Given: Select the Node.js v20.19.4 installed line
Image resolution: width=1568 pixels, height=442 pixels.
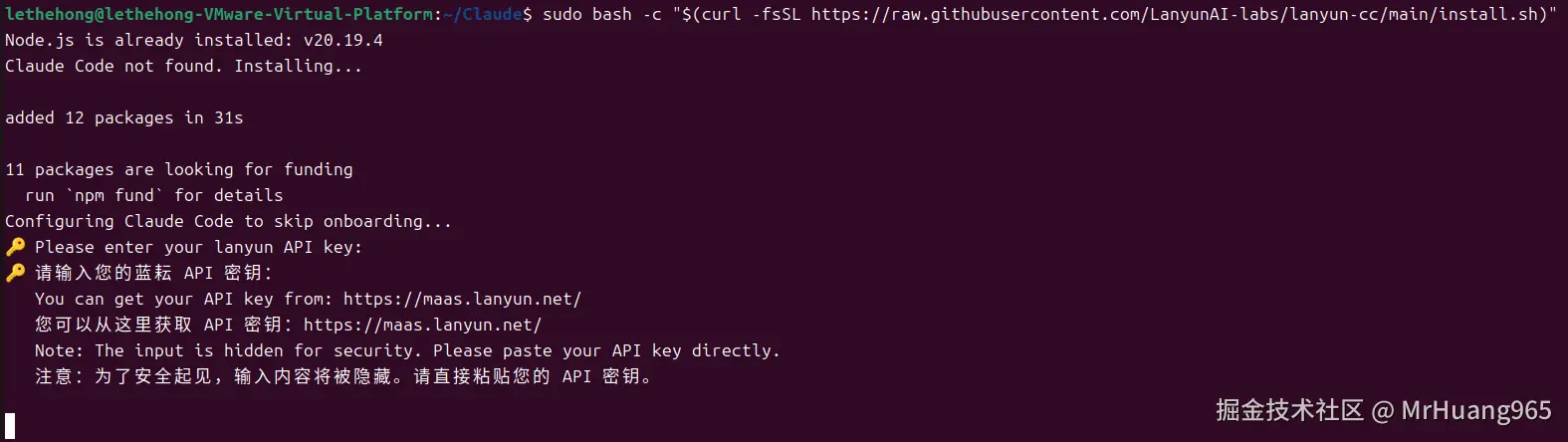Looking at the screenshot, I should [x=194, y=40].
